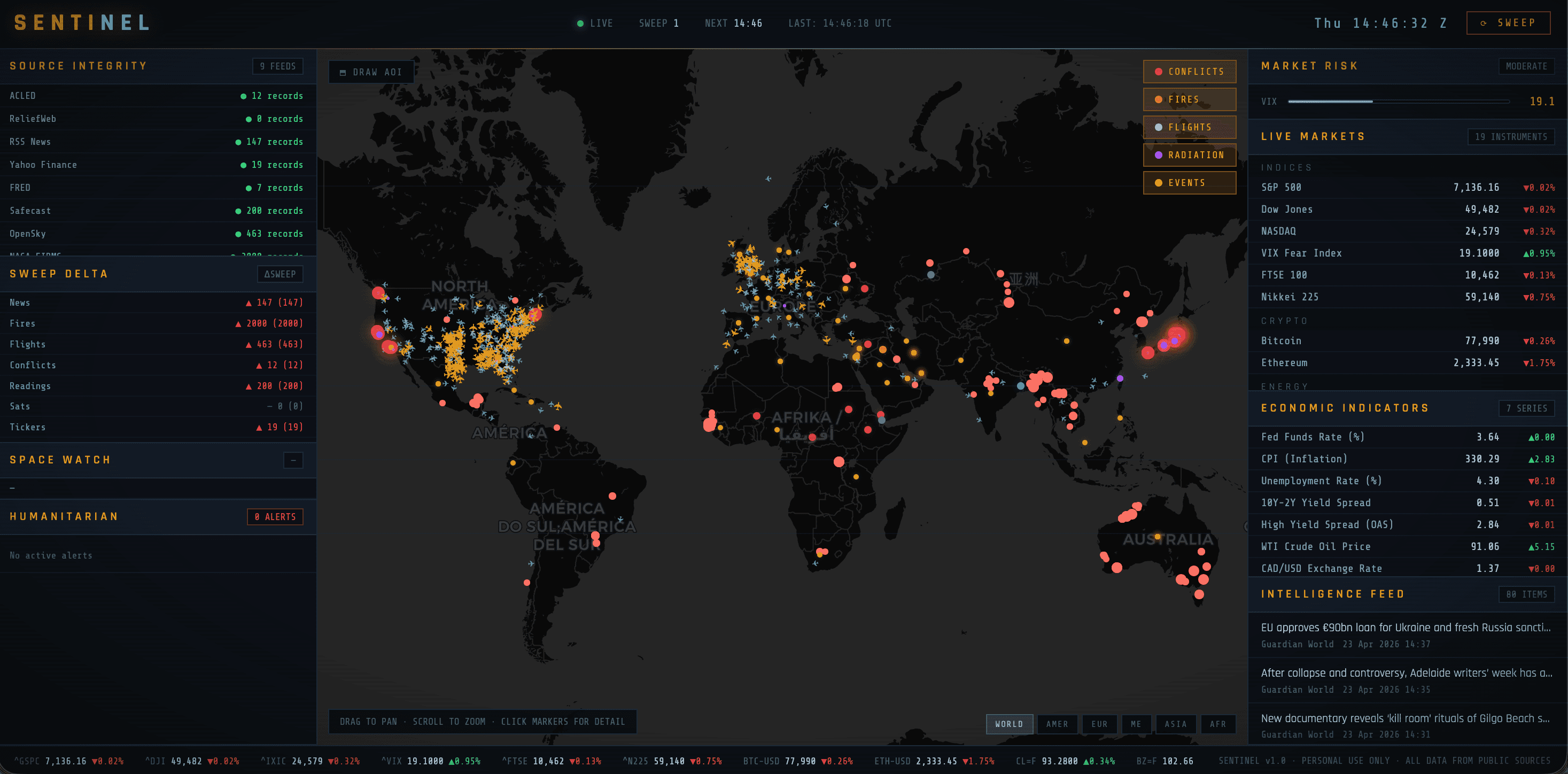Toggle the Conflicts map layer

click(x=1189, y=71)
